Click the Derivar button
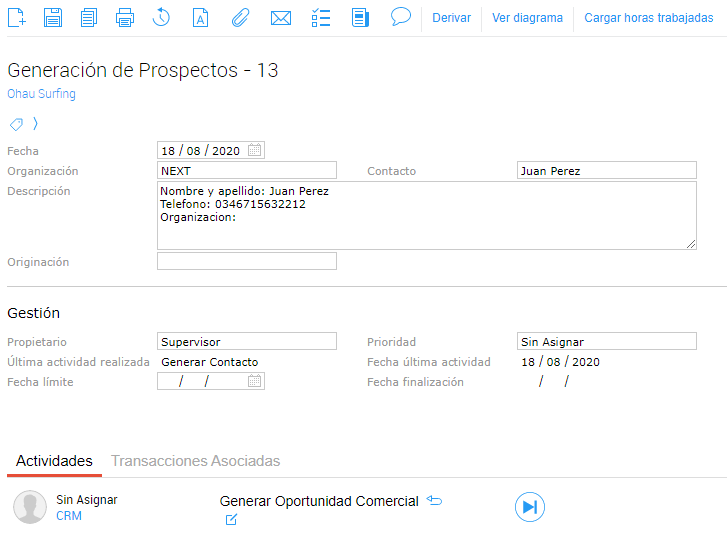This screenshot has width=727, height=549. click(x=451, y=18)
